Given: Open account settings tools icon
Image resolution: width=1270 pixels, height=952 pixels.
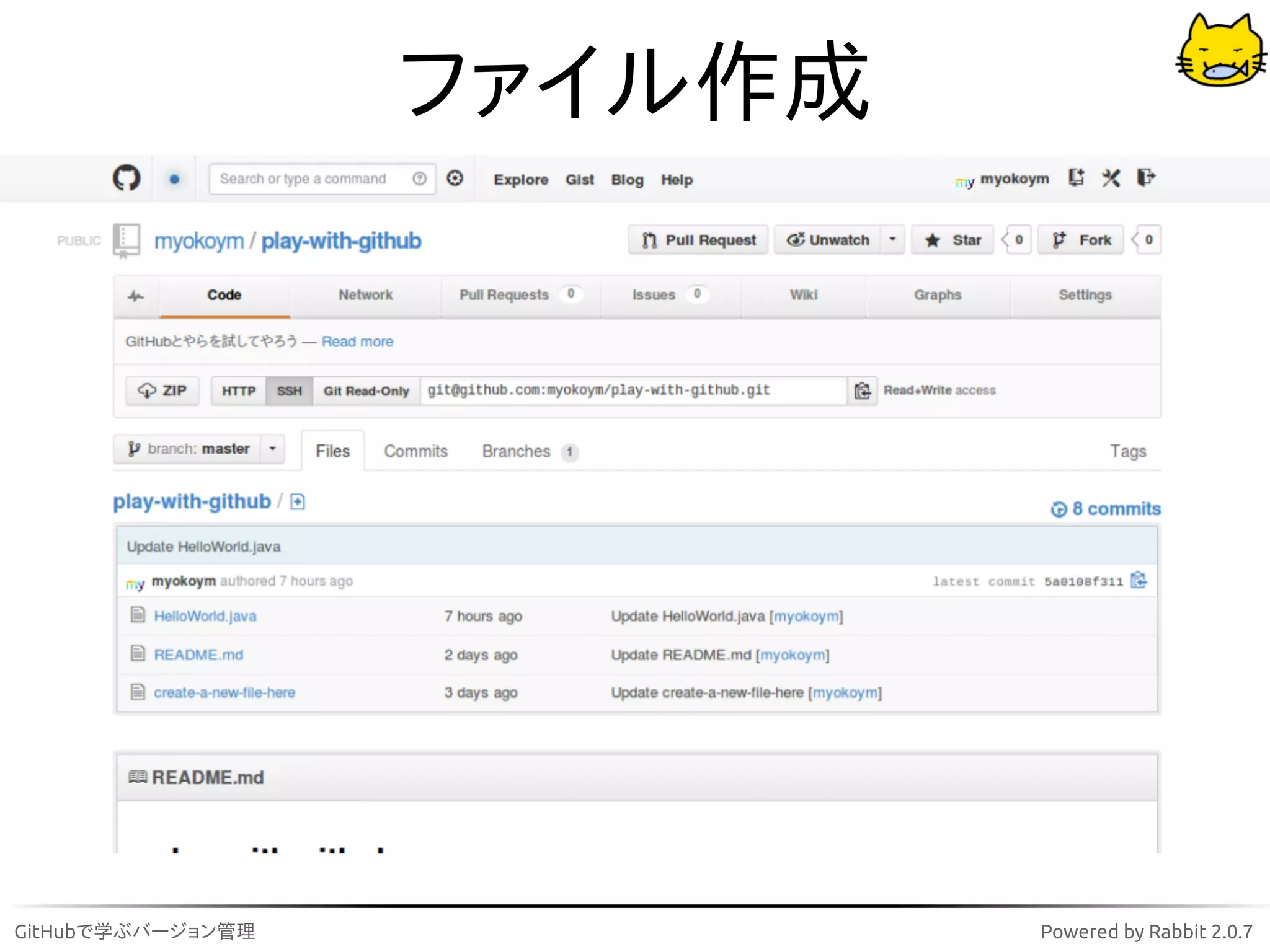Looking at the screenshot, I should (x=1111, y=178).
